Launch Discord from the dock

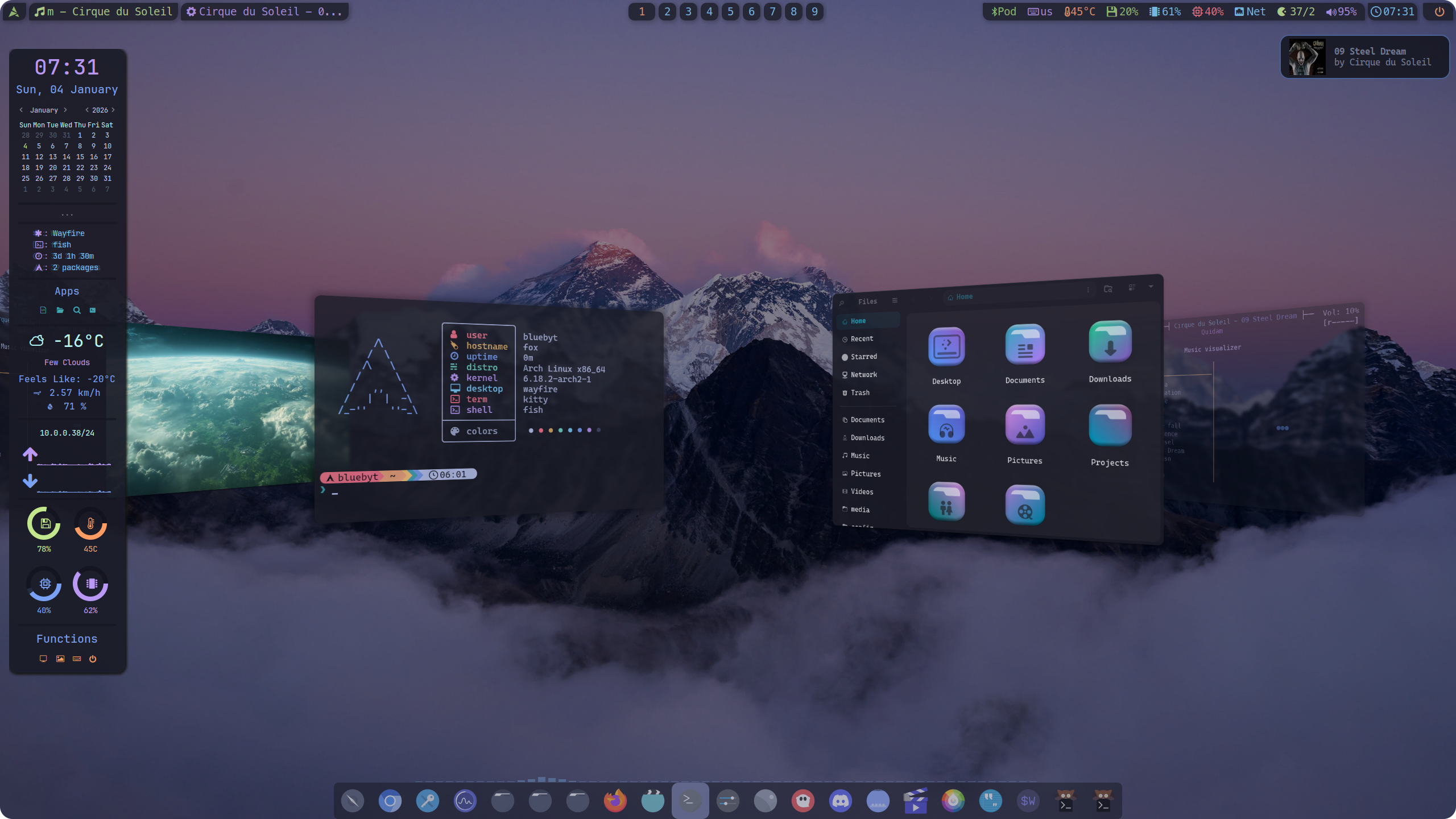840,801
